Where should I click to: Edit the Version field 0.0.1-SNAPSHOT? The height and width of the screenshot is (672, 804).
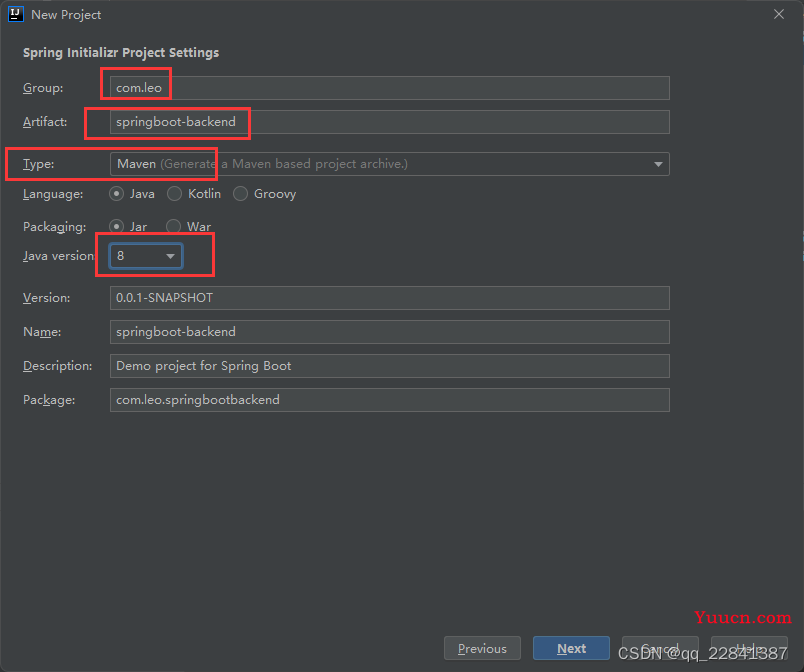[x=389, y=298]
